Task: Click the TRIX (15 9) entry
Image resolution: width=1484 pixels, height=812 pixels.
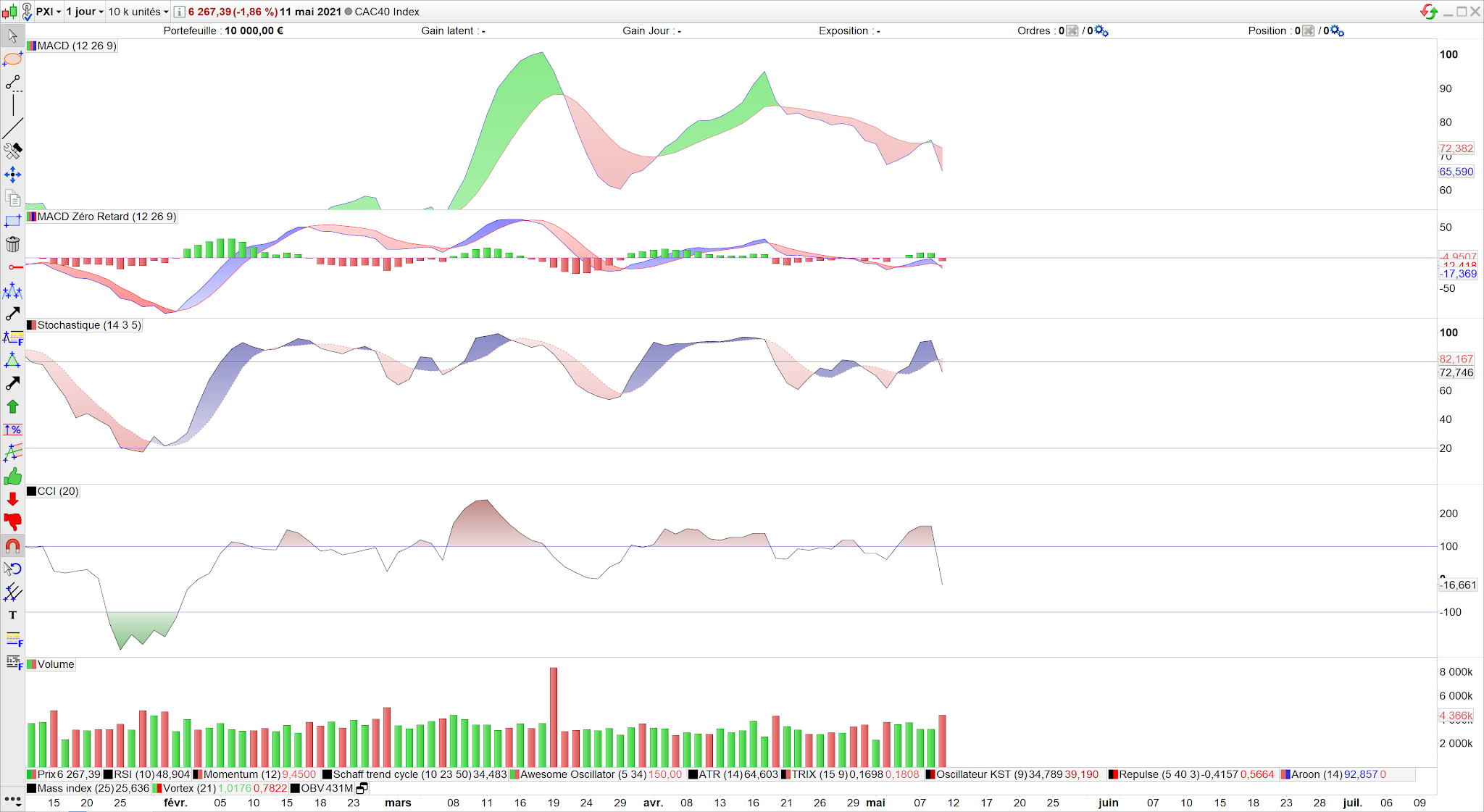Action: click(x=851, y=774)
